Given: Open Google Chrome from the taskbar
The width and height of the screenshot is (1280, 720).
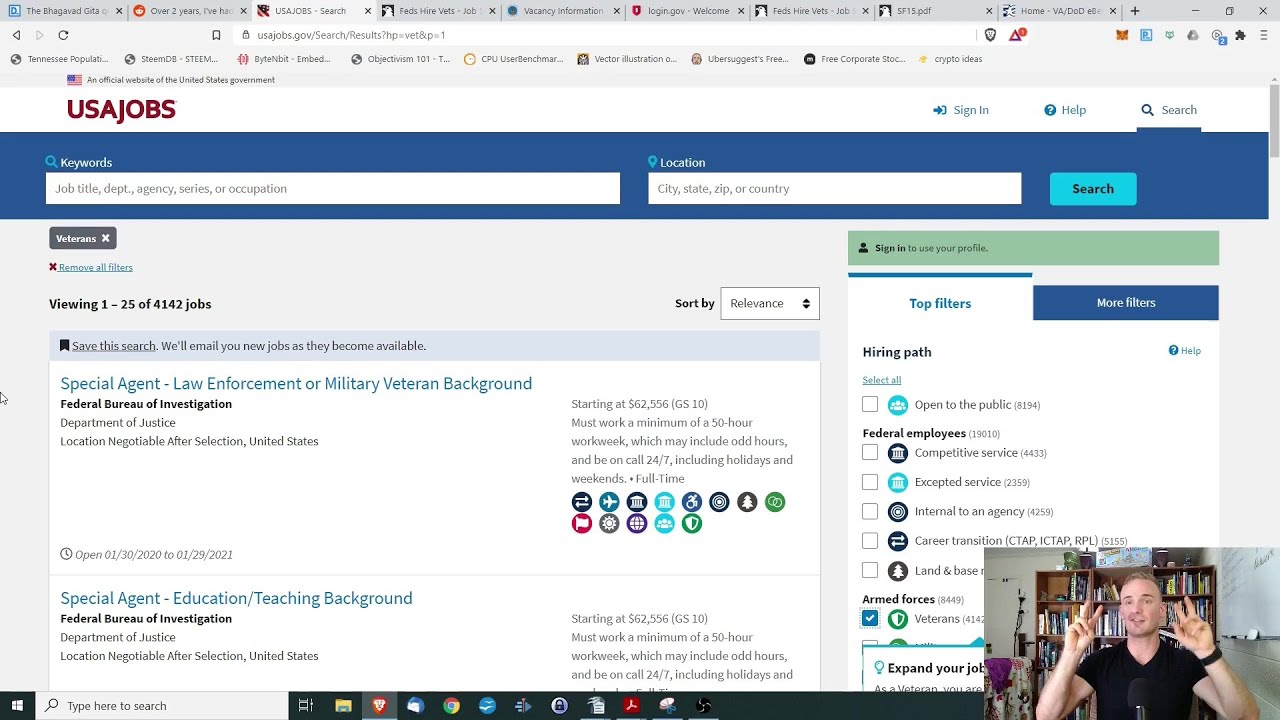Looking at the screenshot, I should tap(451, 706).
